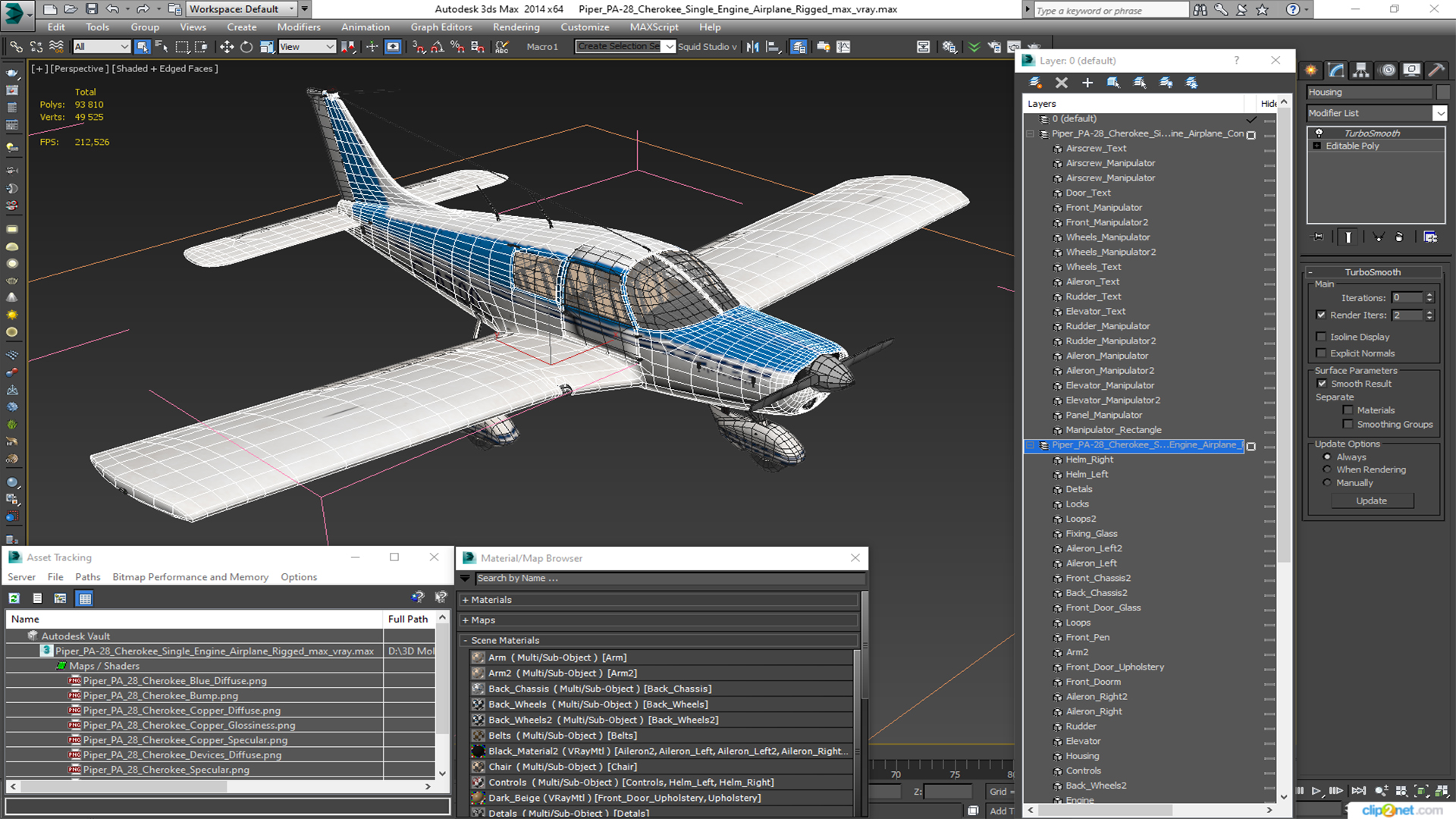Click the Undo arrow icon

pos(112,9)
